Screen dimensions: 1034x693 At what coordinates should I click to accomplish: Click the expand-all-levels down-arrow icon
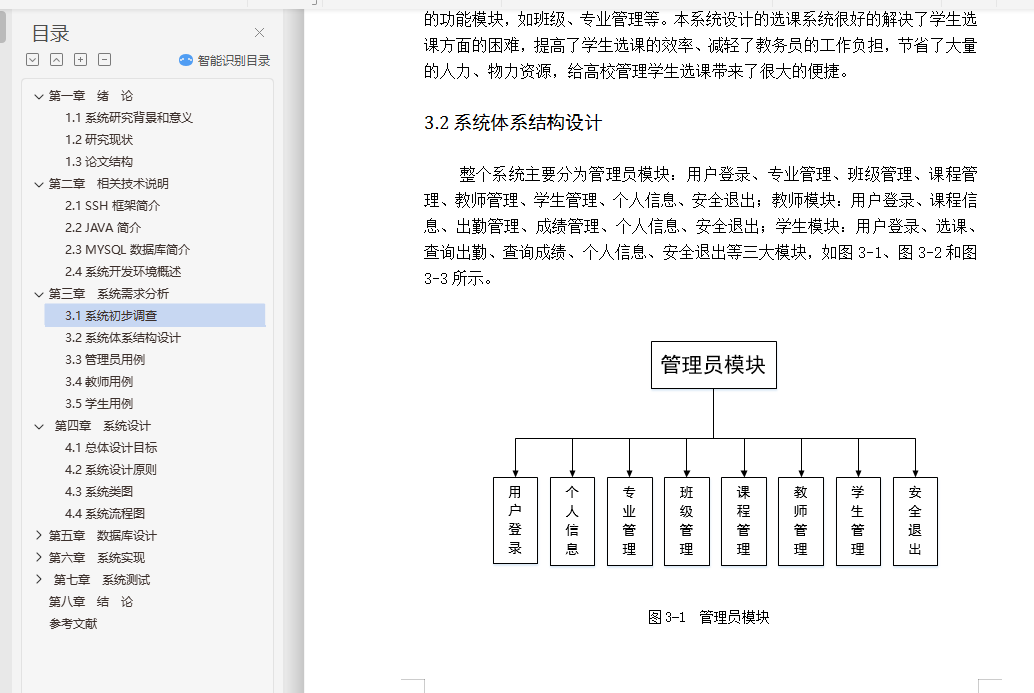coord(32,60)
